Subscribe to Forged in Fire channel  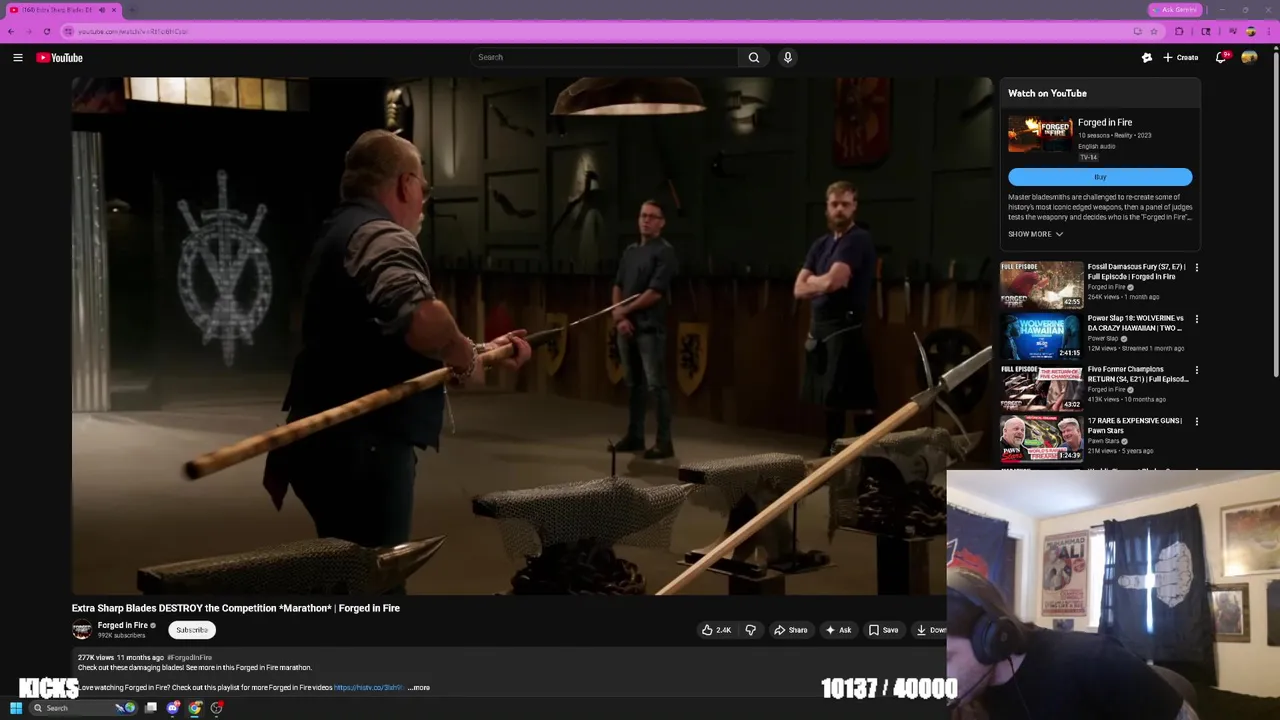coord(192,630)
